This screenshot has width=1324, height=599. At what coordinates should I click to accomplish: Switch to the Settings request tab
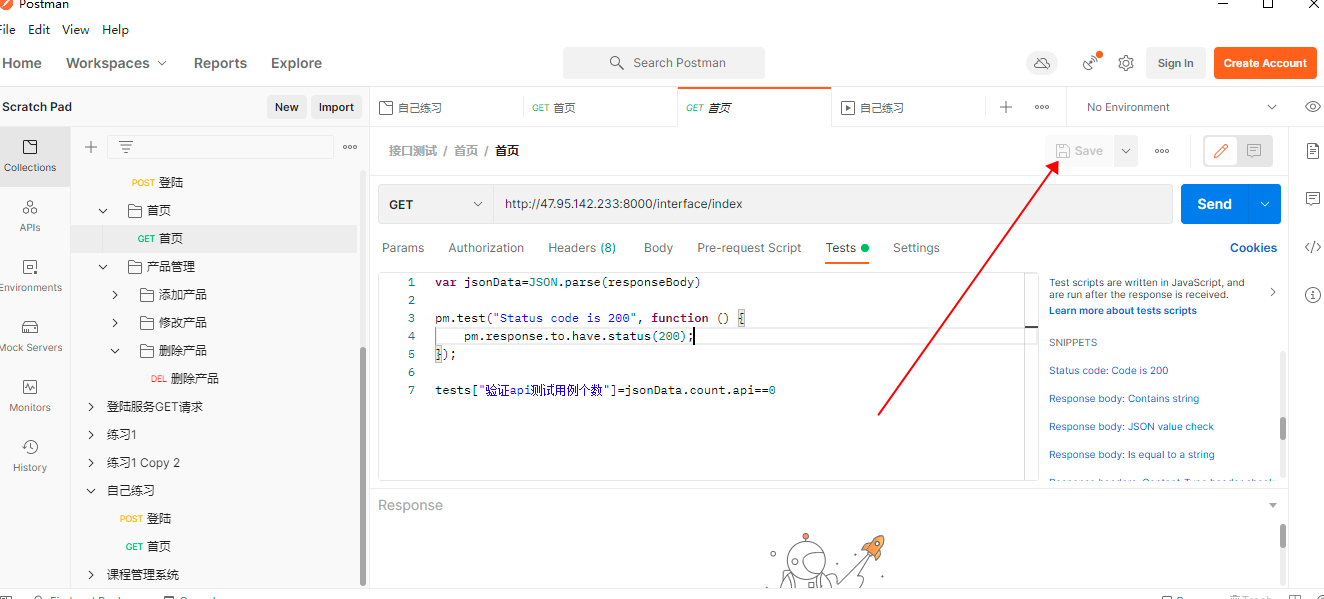916,248
